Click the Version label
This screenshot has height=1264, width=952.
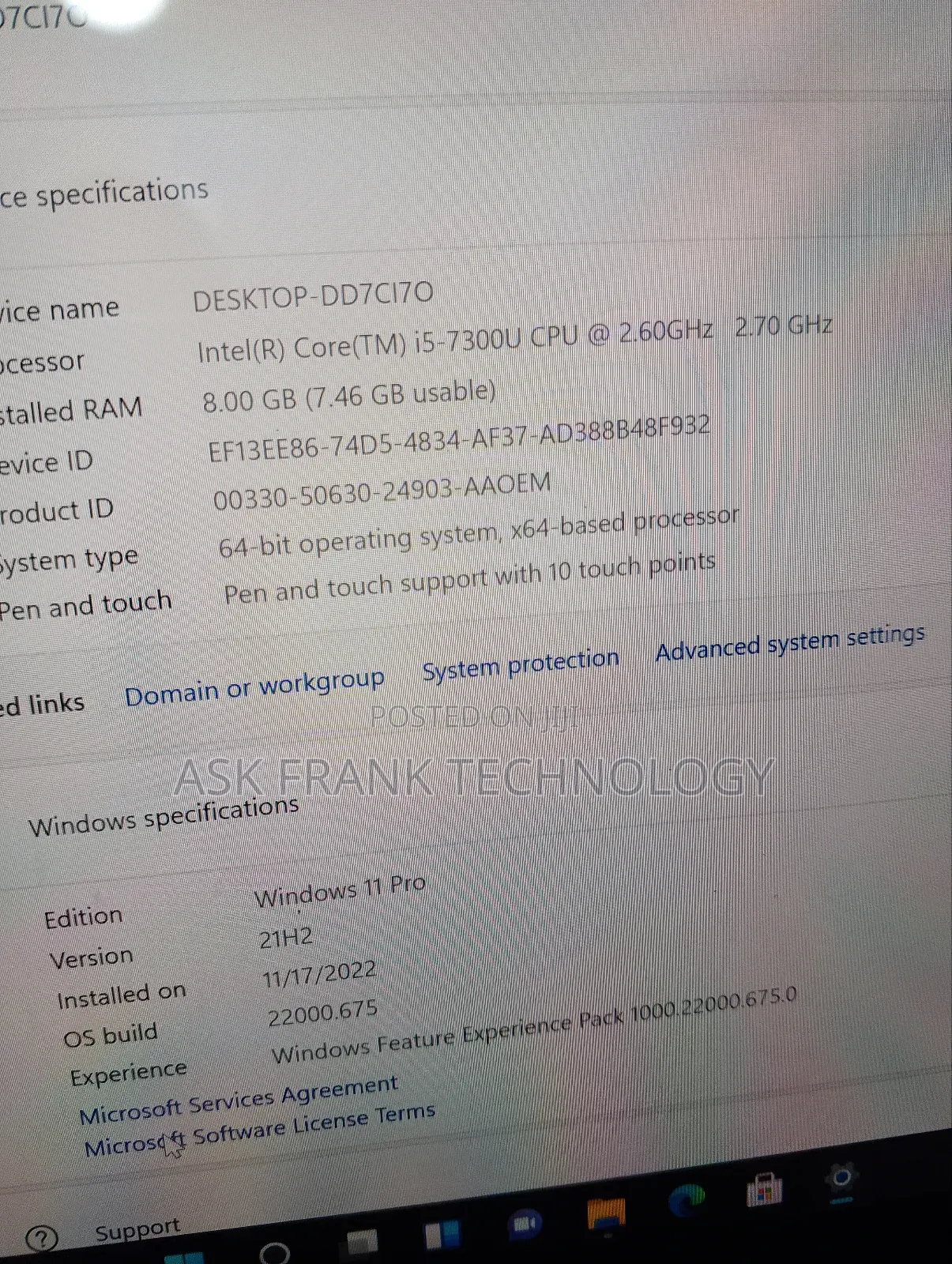pos(92,957)
